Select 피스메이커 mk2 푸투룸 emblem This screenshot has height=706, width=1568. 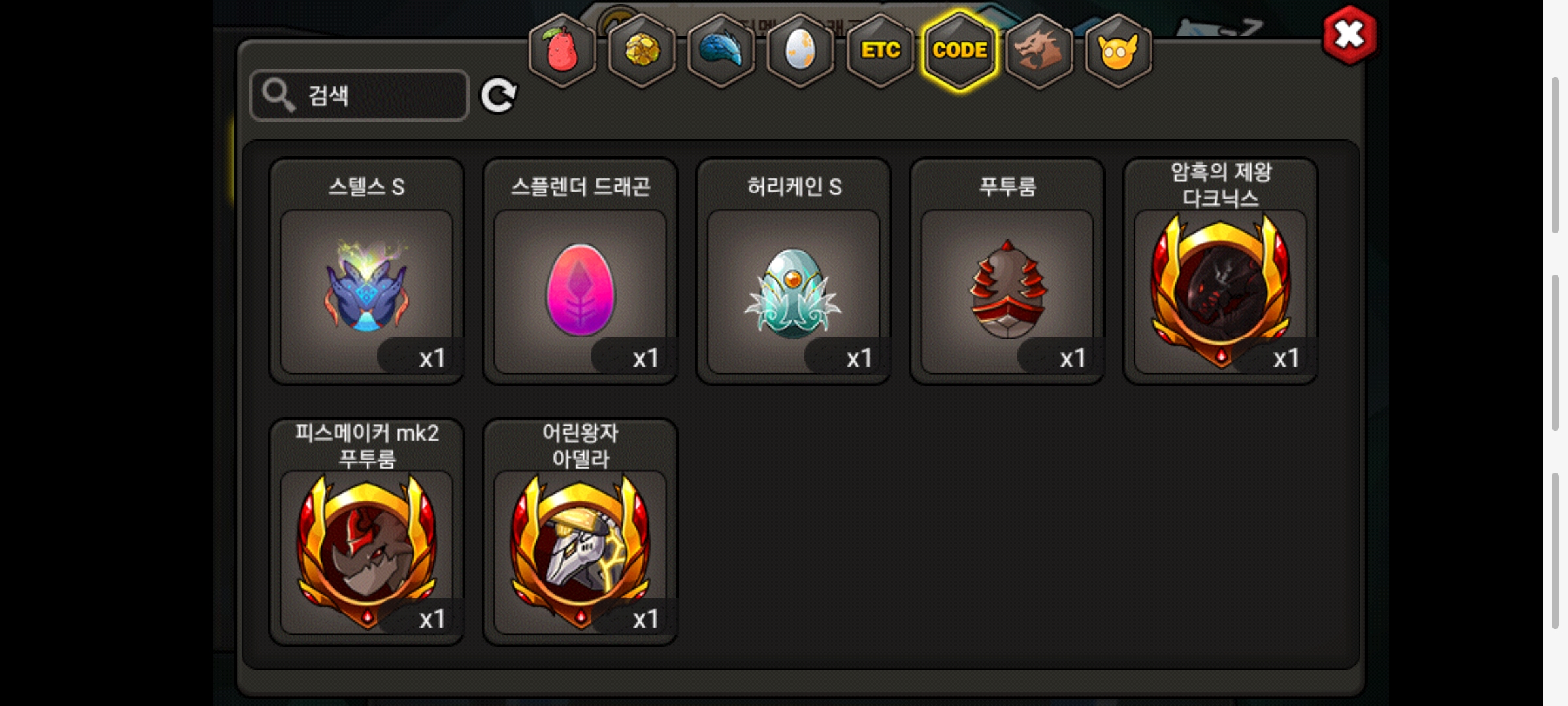367,532
